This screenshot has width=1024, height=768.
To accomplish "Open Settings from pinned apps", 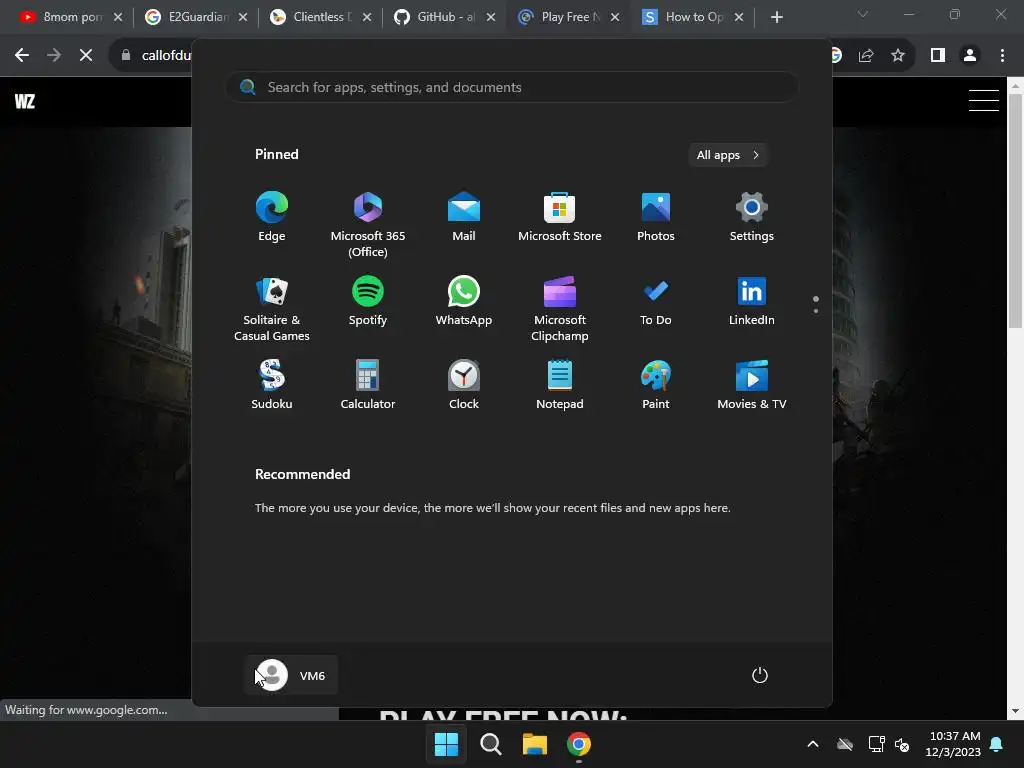I will tap(752, 218).
